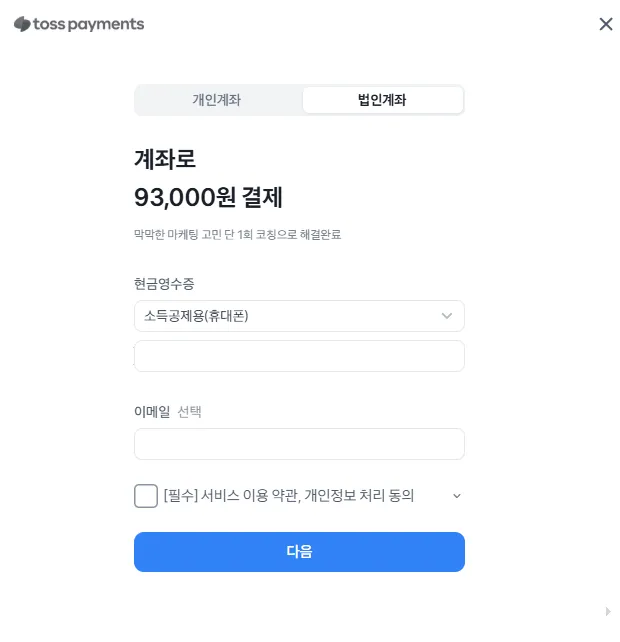Click the 계좌로 heading text
The width and height of the screenshot is (620, 642).
click(x=165, y=159)
